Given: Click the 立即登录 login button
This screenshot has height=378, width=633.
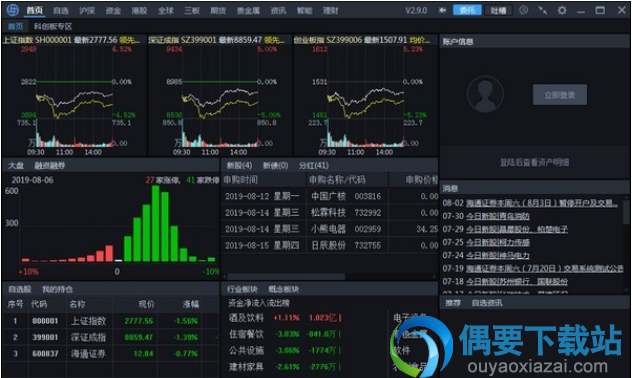Looking at the screenshot, I should 560,95.
